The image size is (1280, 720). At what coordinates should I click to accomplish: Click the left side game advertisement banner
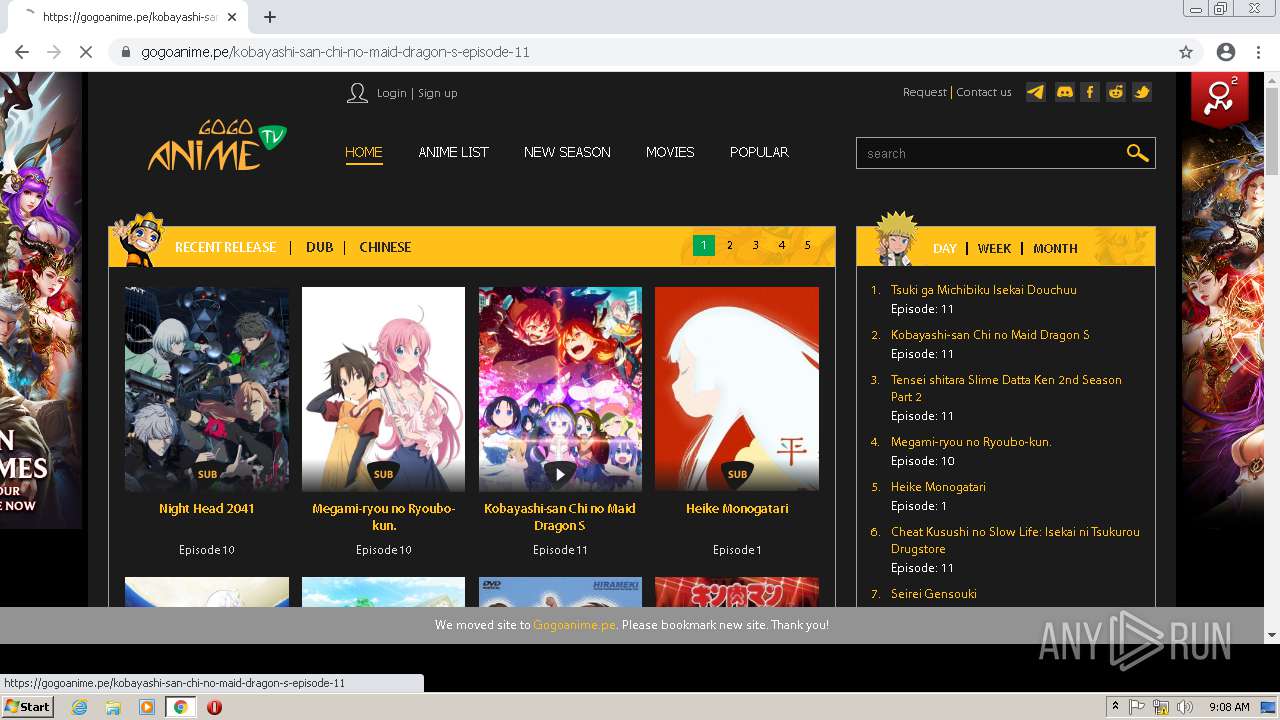41,300
